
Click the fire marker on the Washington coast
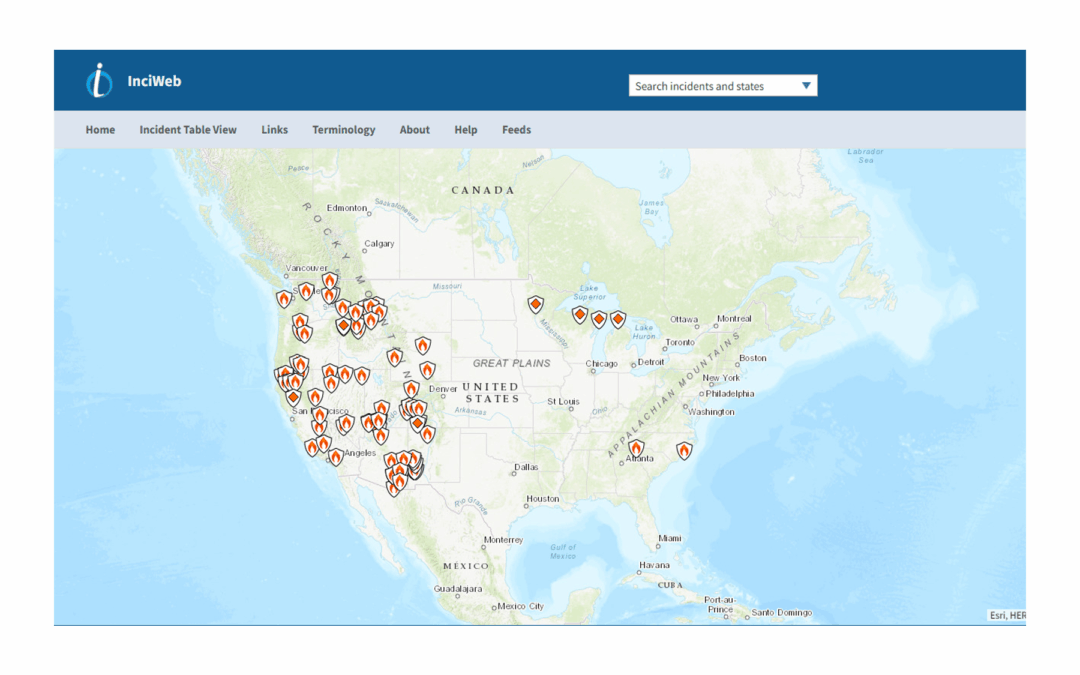[284, 299]
